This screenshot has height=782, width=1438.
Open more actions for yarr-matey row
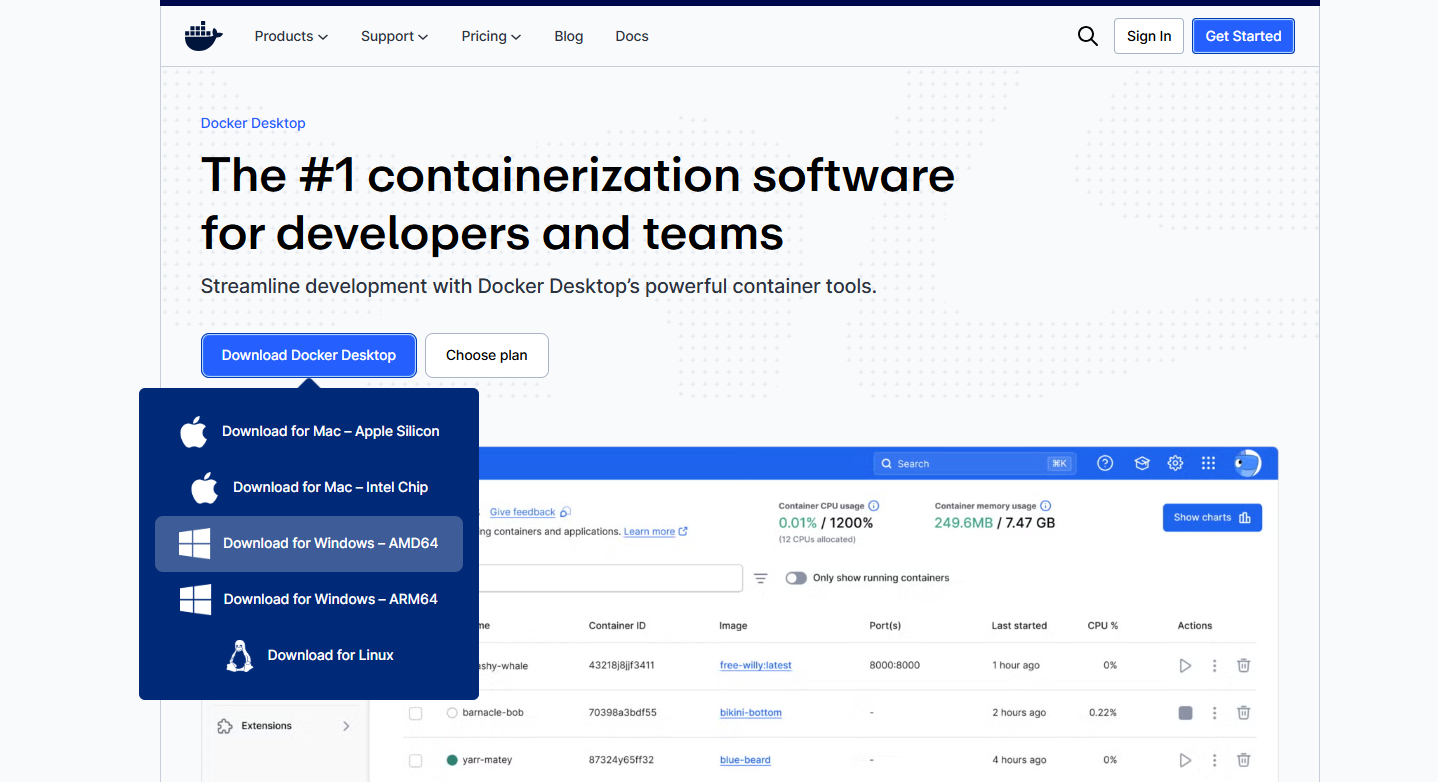point(1215,760)
